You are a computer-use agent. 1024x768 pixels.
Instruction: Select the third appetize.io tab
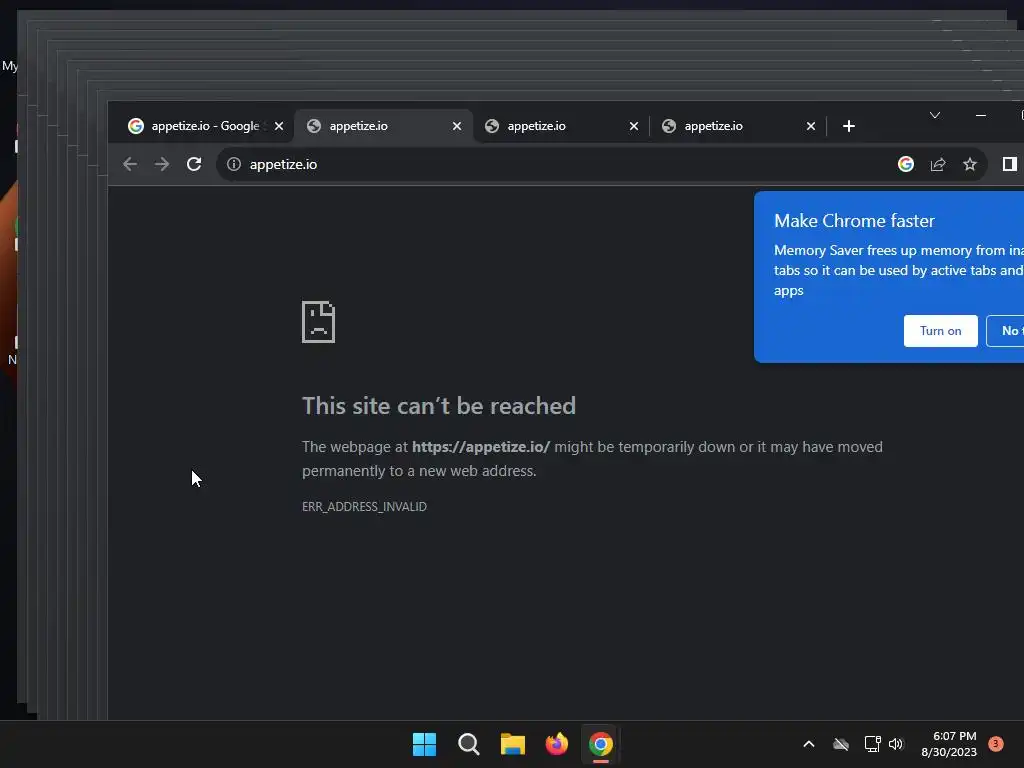[560, 126]
